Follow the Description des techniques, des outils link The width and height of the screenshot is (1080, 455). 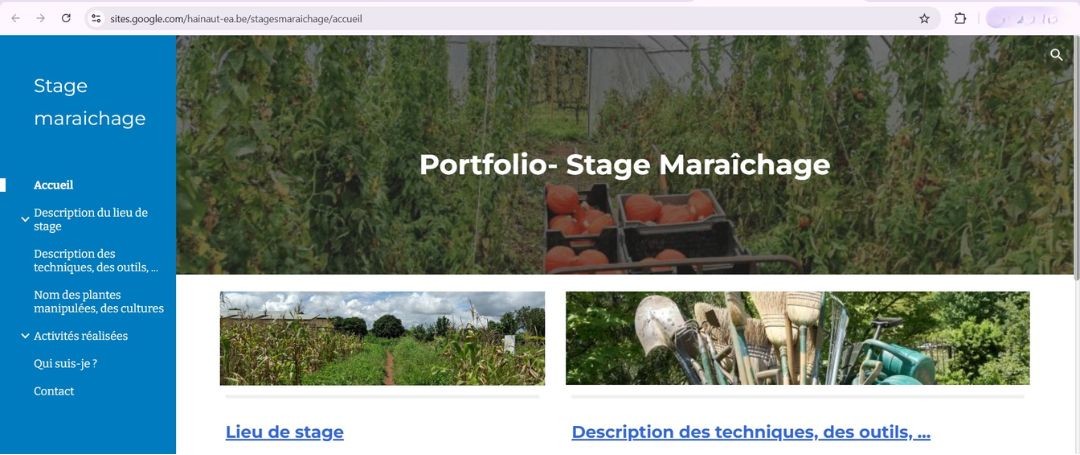click(x=751, y=432)
